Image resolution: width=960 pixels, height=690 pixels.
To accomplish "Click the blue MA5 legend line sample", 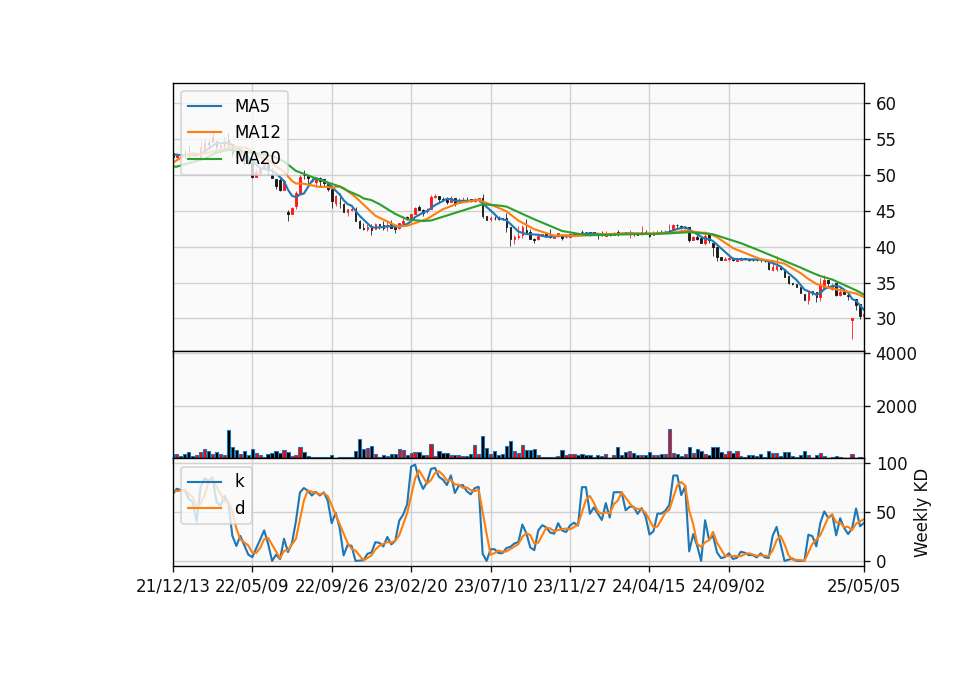I will pyautogui.click(x=204, y=106).
